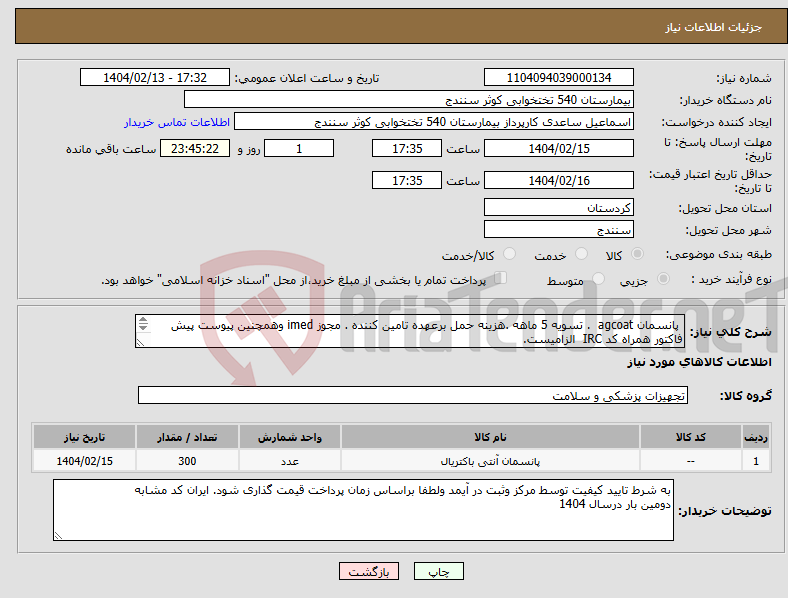Select the کالا radio button

637,254
